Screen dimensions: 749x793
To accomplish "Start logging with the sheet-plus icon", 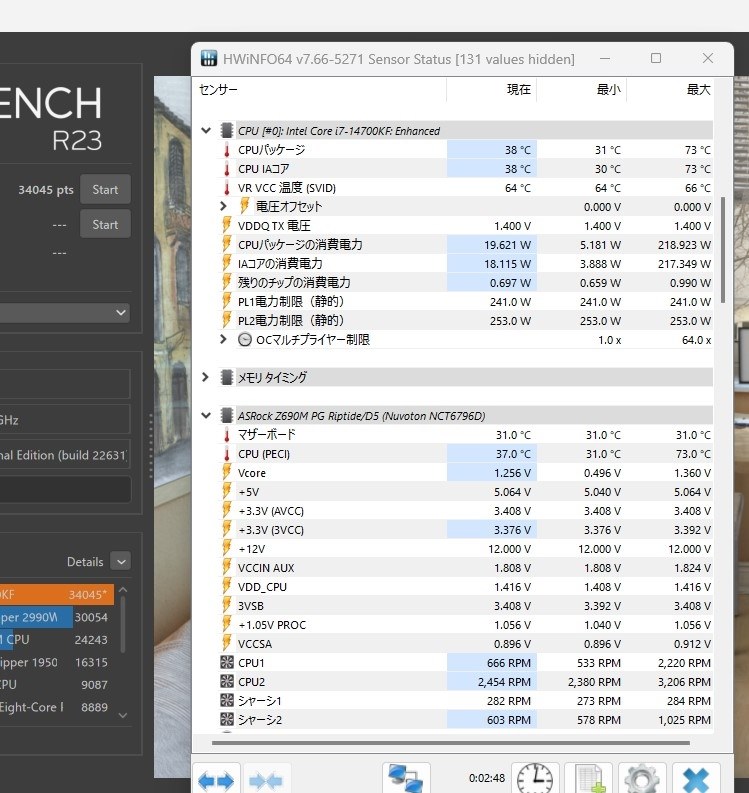I will click(589, 779).
